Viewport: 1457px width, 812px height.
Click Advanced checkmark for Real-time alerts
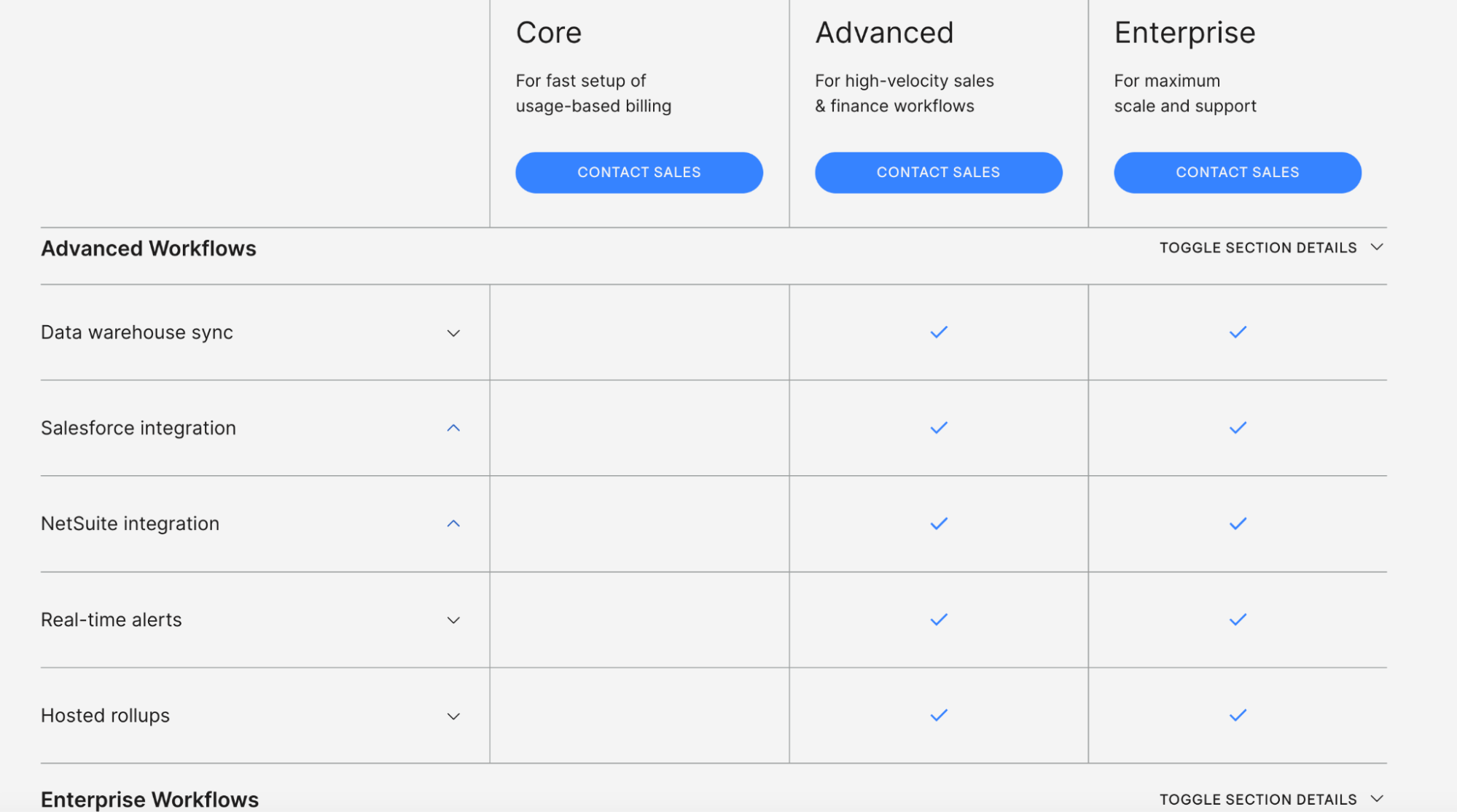click(939, 620)
